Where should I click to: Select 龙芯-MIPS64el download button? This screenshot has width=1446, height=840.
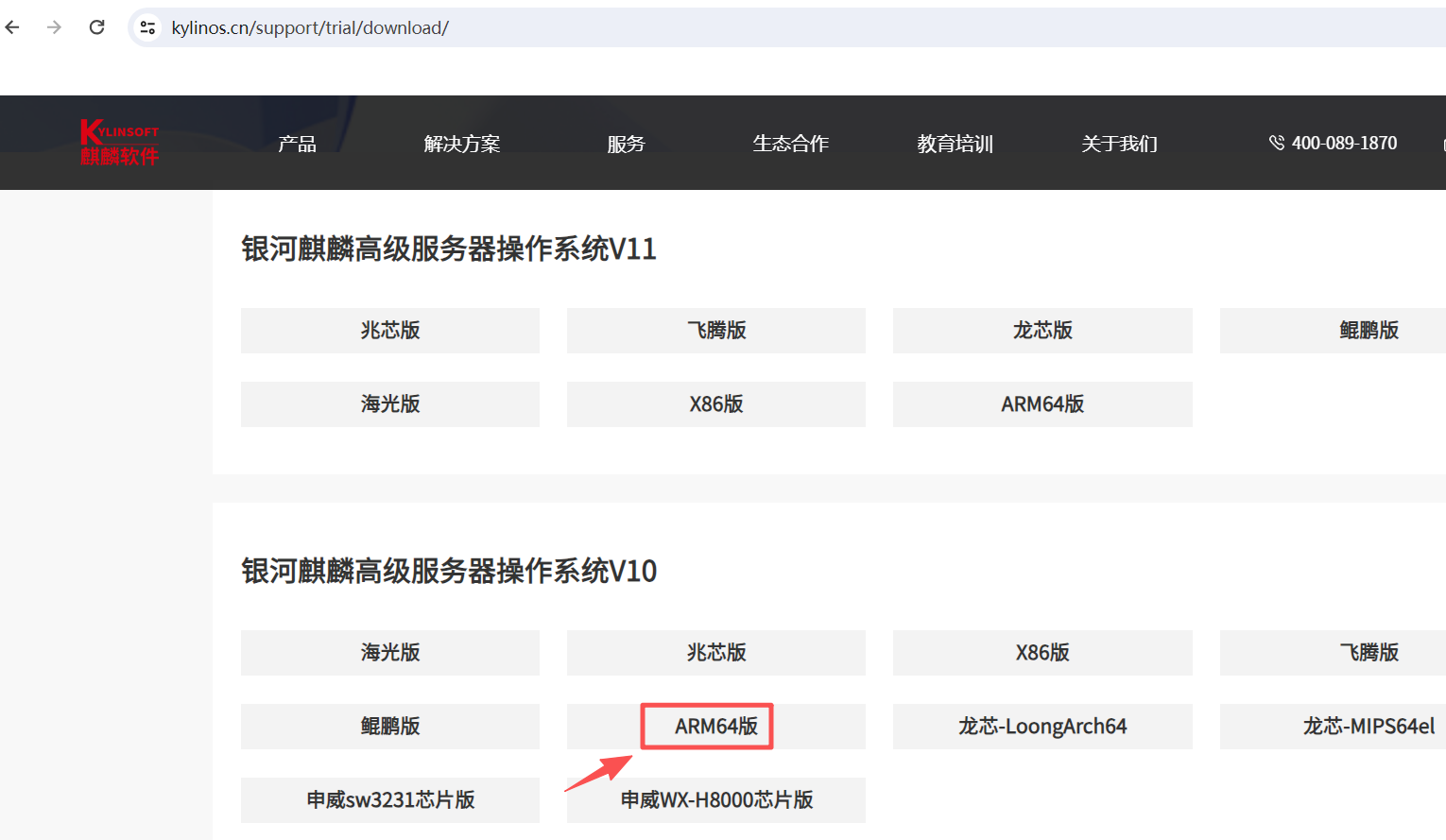coord(1333,727)
